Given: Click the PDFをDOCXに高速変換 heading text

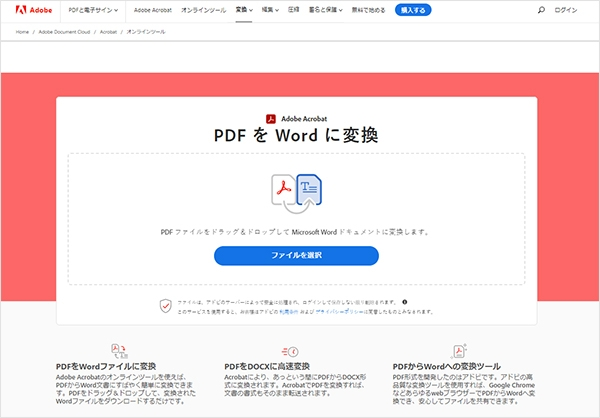Looking at the screenshot, I should [x=267, y=367].
